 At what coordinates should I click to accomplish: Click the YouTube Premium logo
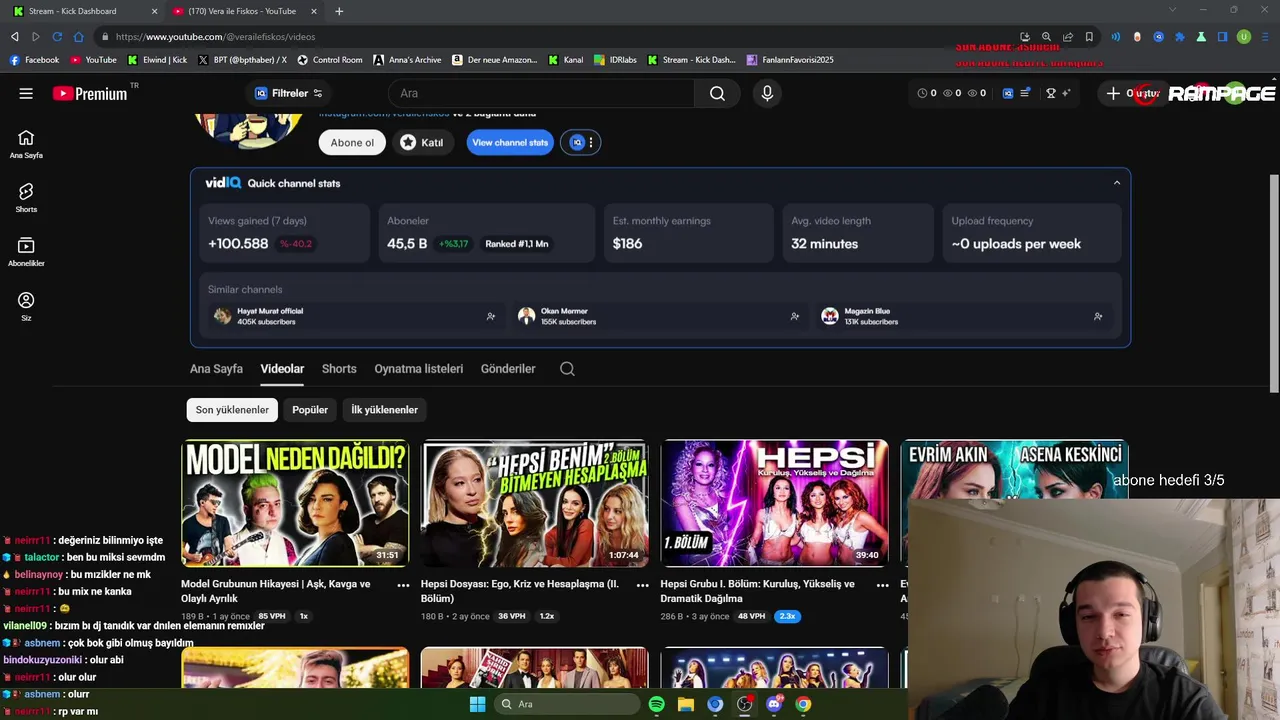click(x=90, y=93)
